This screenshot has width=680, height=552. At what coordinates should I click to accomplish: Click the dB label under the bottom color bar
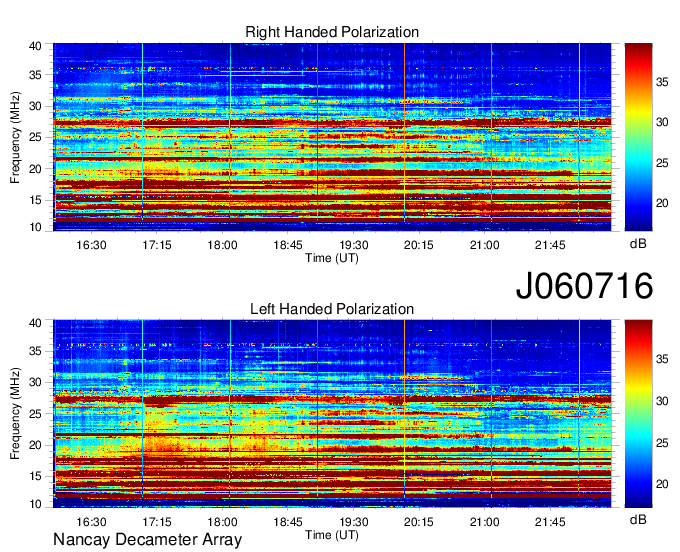[x=638, y=519]
